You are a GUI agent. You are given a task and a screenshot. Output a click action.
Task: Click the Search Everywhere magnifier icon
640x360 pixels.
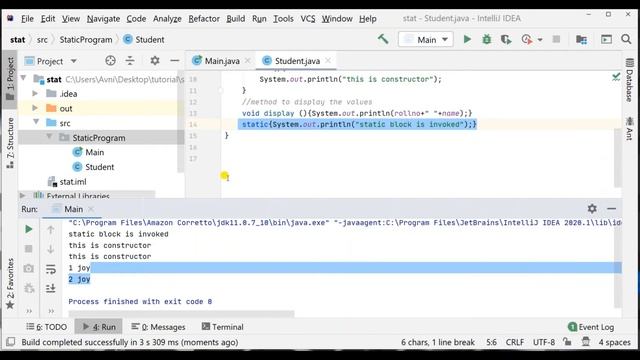626,39
